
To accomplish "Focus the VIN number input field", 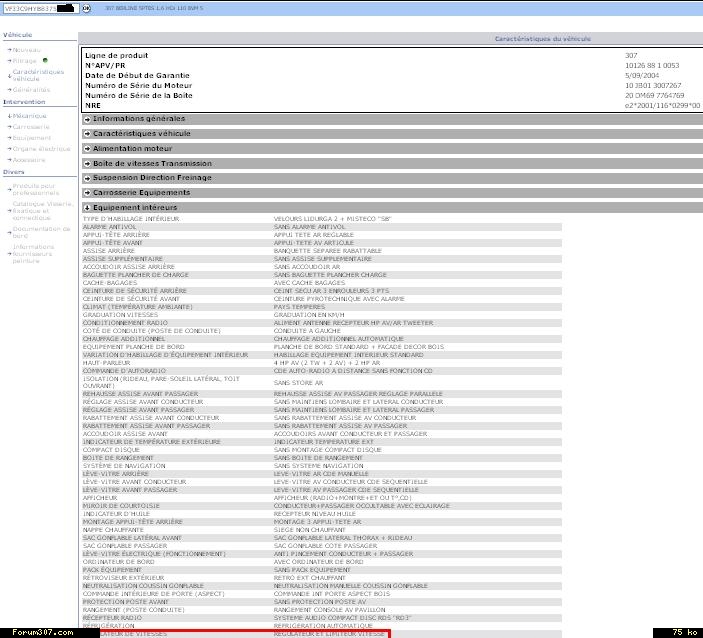I will pos(41,8).
